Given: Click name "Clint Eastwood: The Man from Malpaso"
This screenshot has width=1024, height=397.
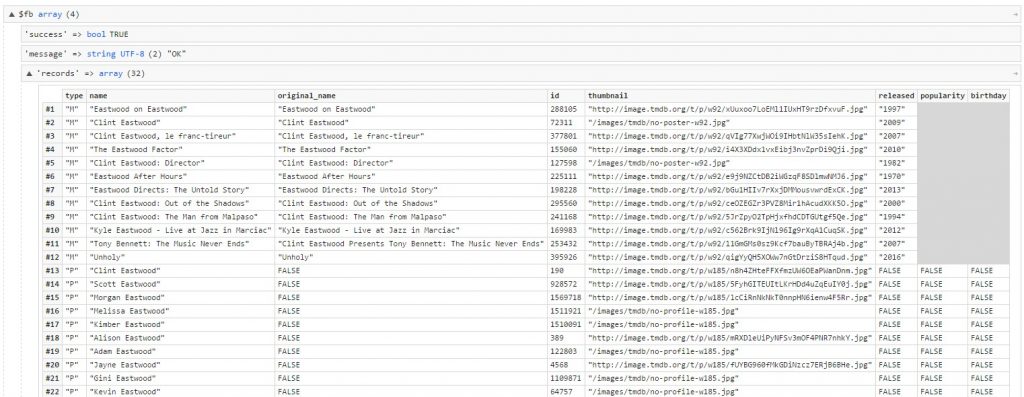Looking at the screenshot, I should [180, 217].
